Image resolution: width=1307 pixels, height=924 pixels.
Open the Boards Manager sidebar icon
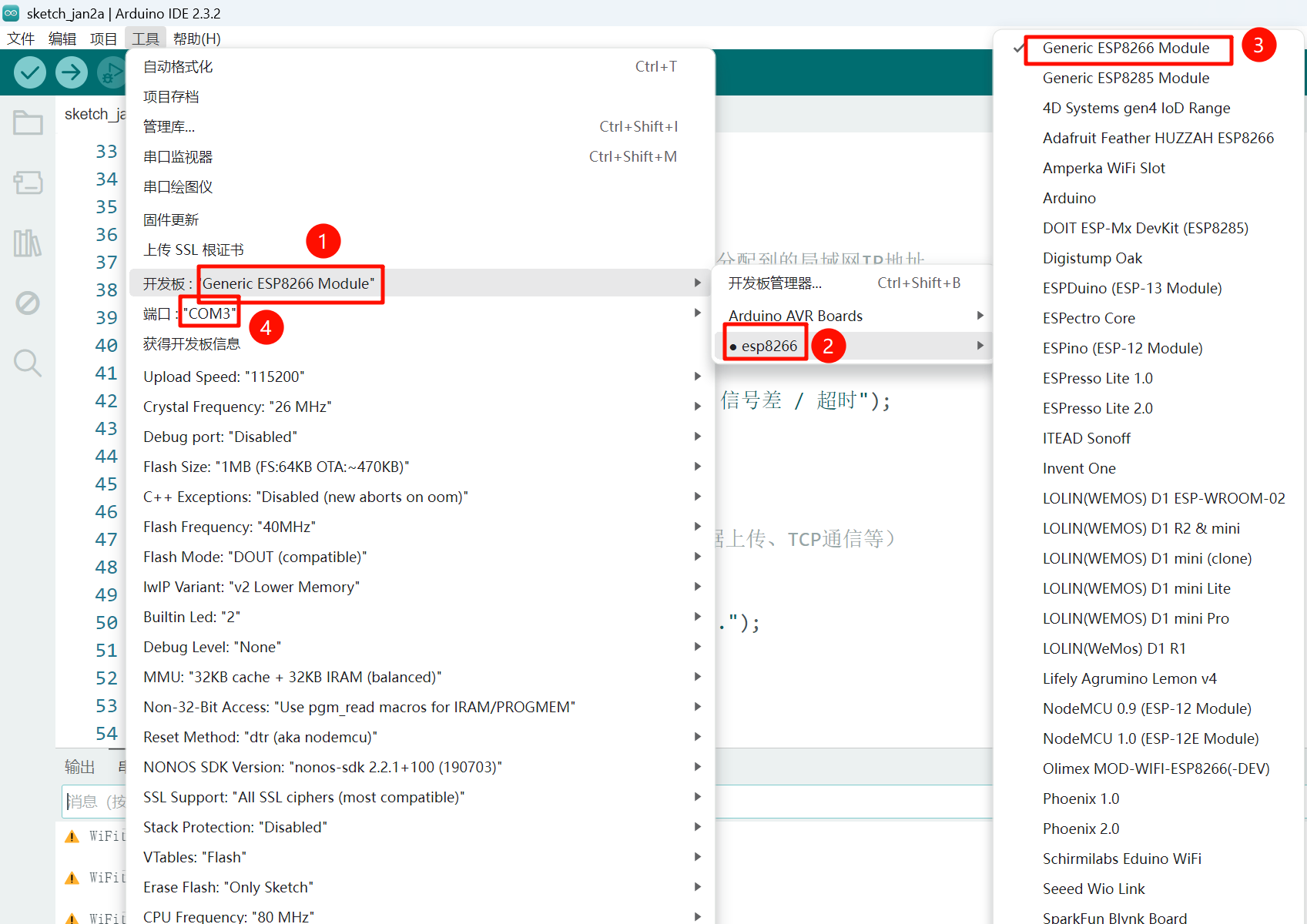pyautogui.click(x=28, y=182)
